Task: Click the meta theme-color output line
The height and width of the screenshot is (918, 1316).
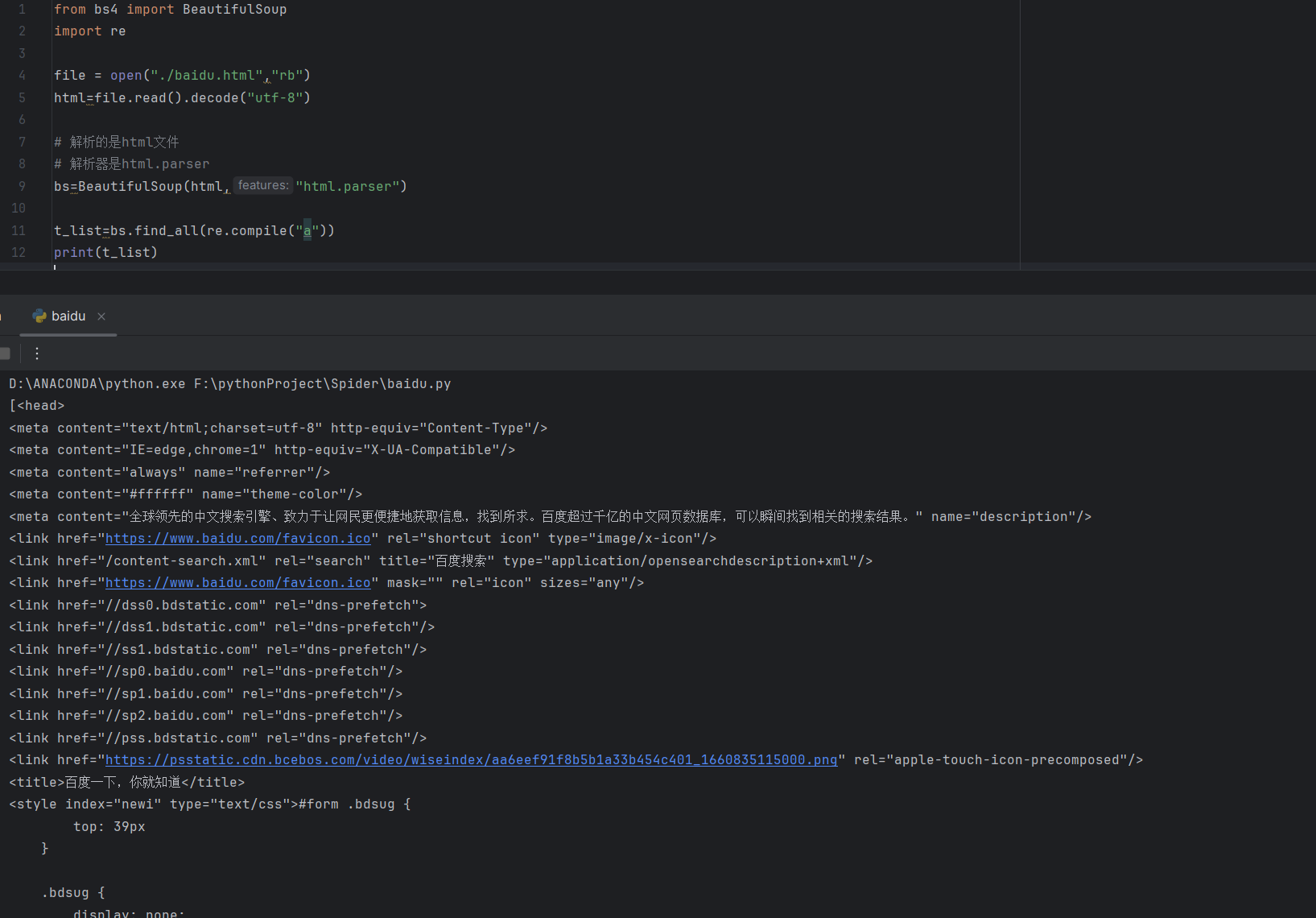Action: point(186,494)
